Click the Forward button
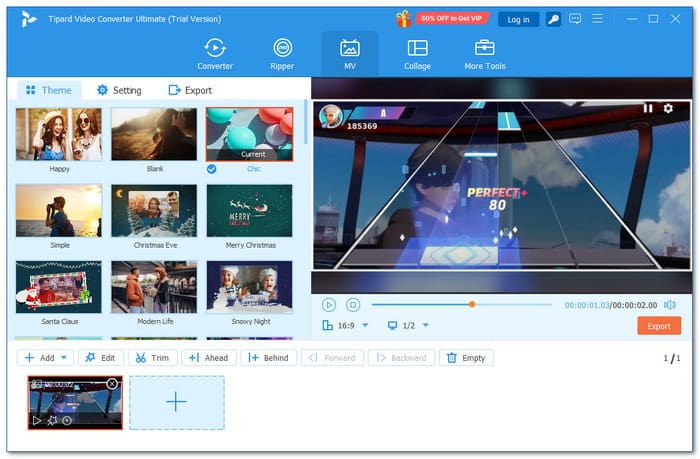 pos(332,358)
